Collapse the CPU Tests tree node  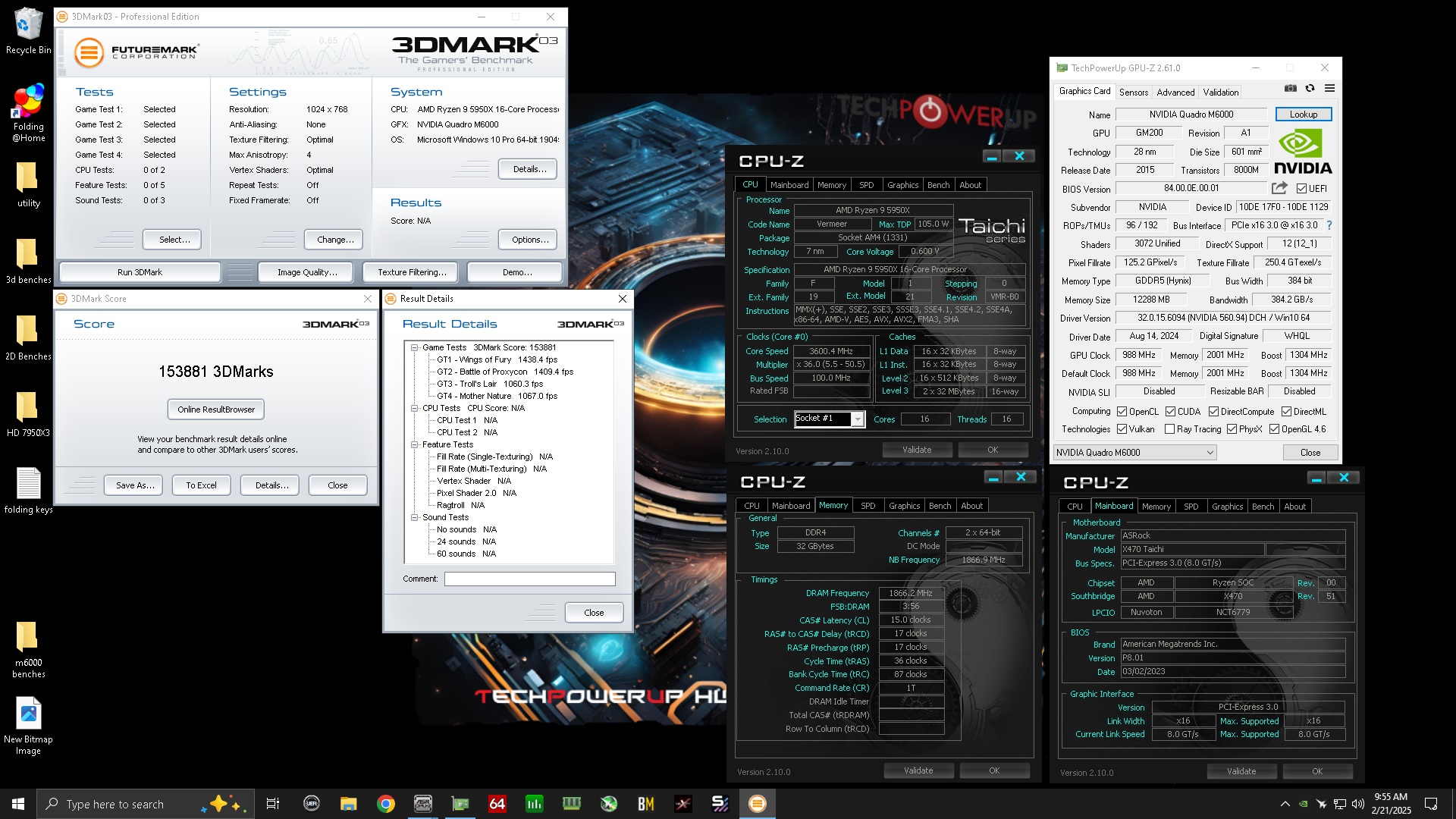415,409
